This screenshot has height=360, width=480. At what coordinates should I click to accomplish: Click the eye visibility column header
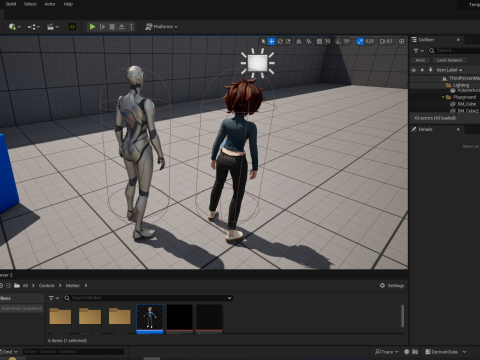[414, 70]
